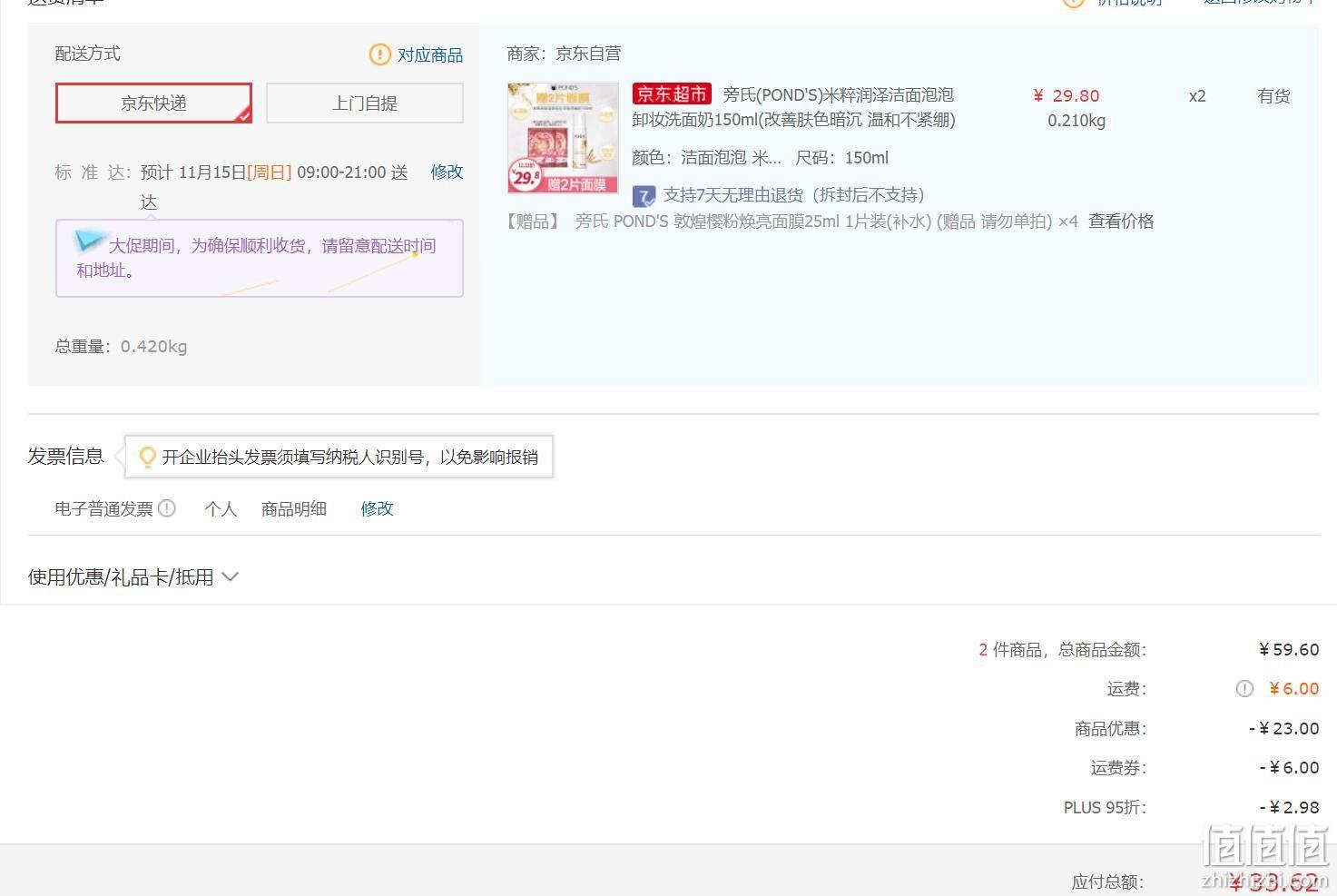Click the PLUS 95折 discount -¥2.98
This screenshot has height=896, width=1337.
tap(1289, 807)
